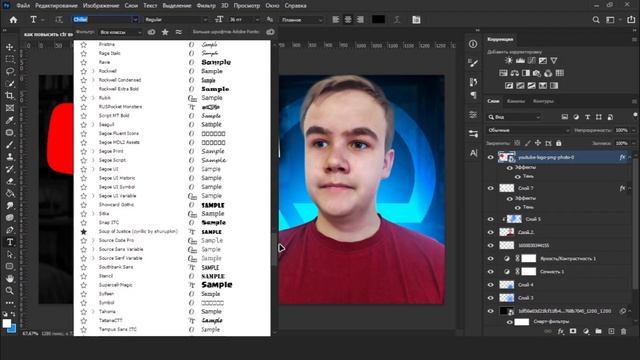The height and width of the screenshot is (360, 640).
Task: Delete layer with trash icon
Action: click(x=623, y=331)
